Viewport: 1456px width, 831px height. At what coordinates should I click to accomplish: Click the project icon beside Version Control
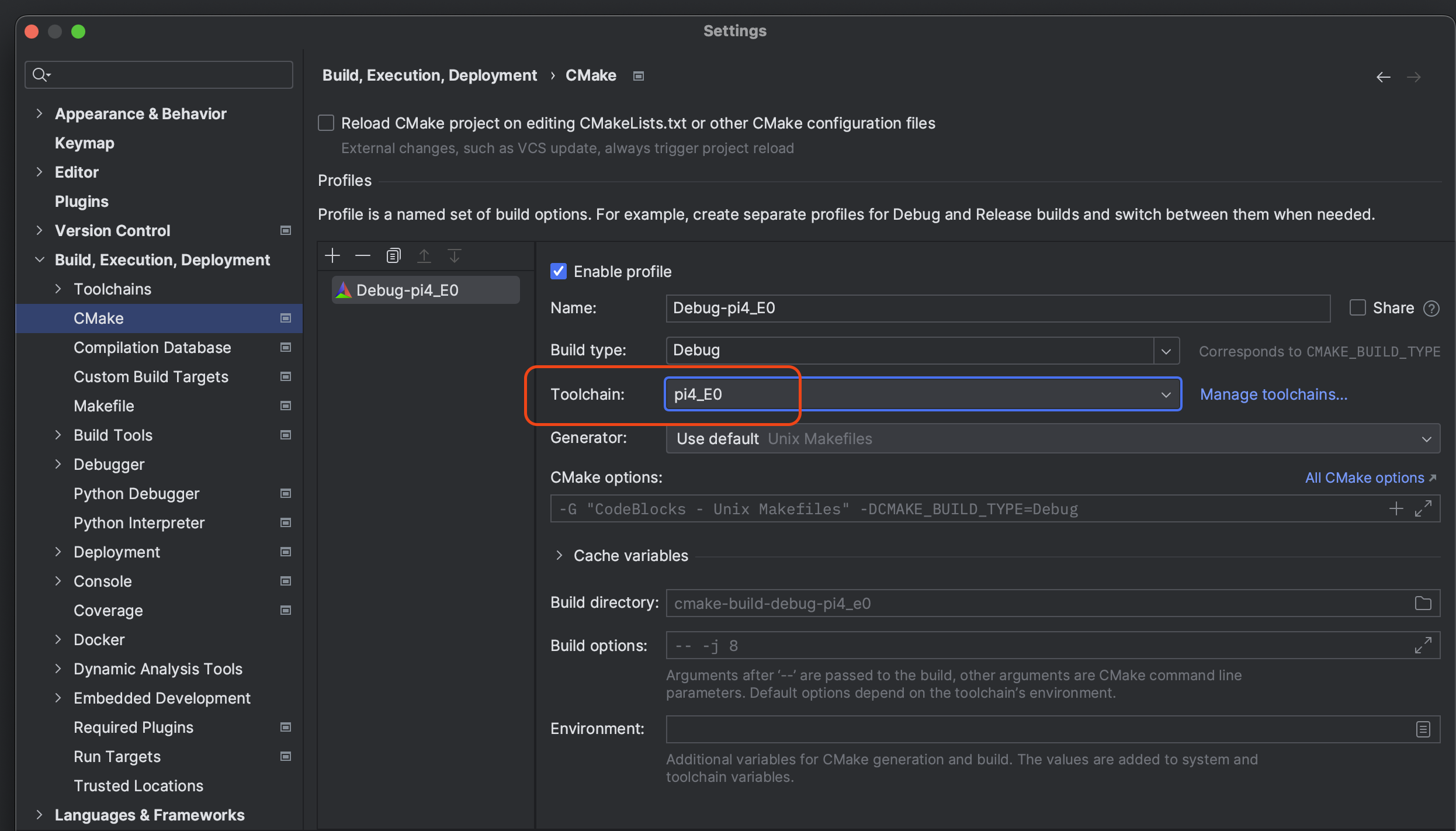click(286, 230)
